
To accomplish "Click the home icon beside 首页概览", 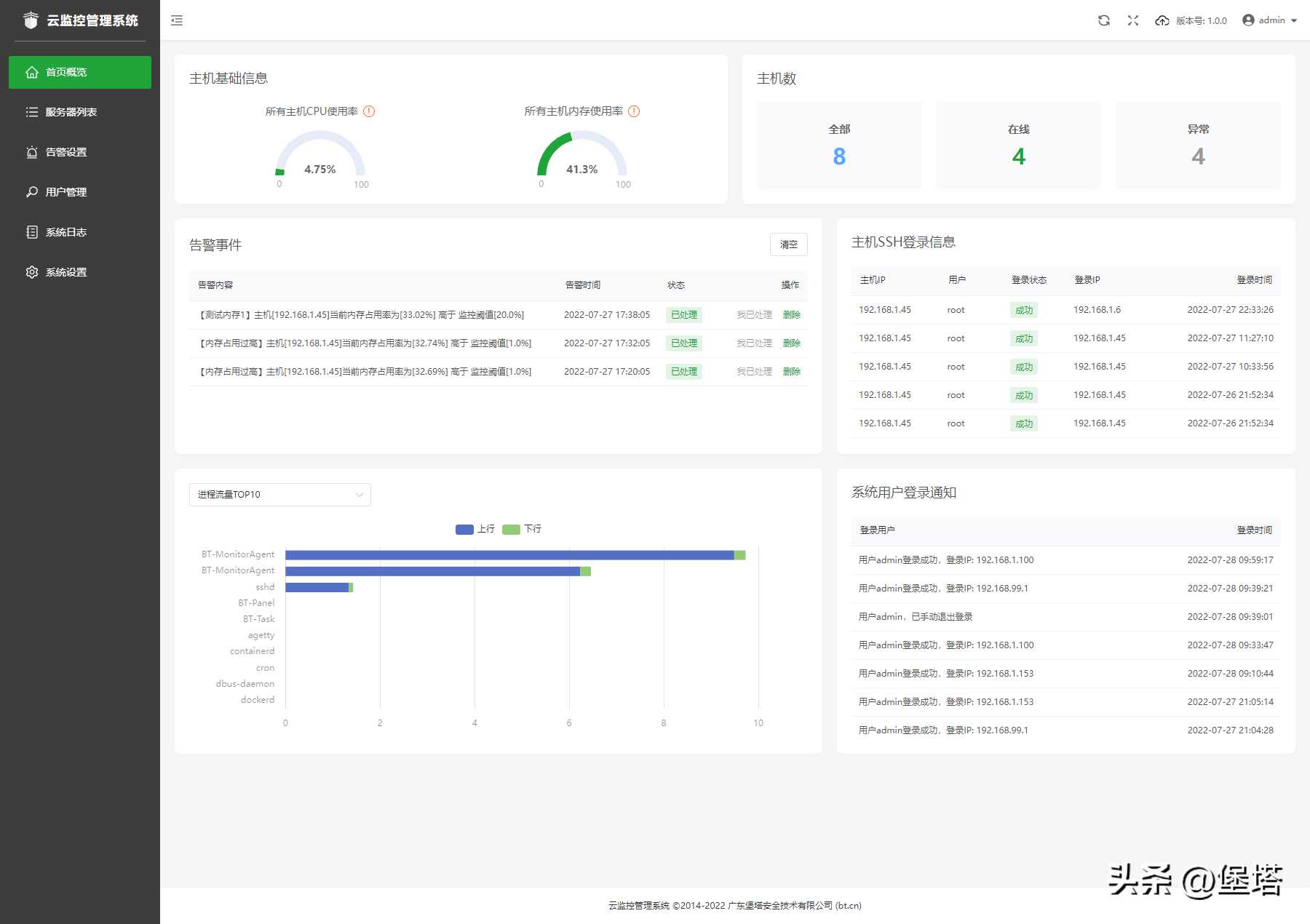I will (x=32, y=72).
